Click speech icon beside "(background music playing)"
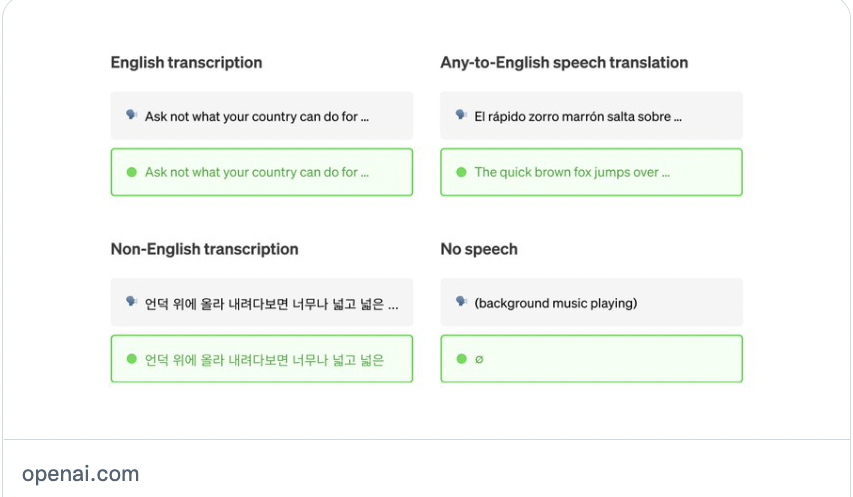This screenshot has width=853, height=497. coord(461,301)
